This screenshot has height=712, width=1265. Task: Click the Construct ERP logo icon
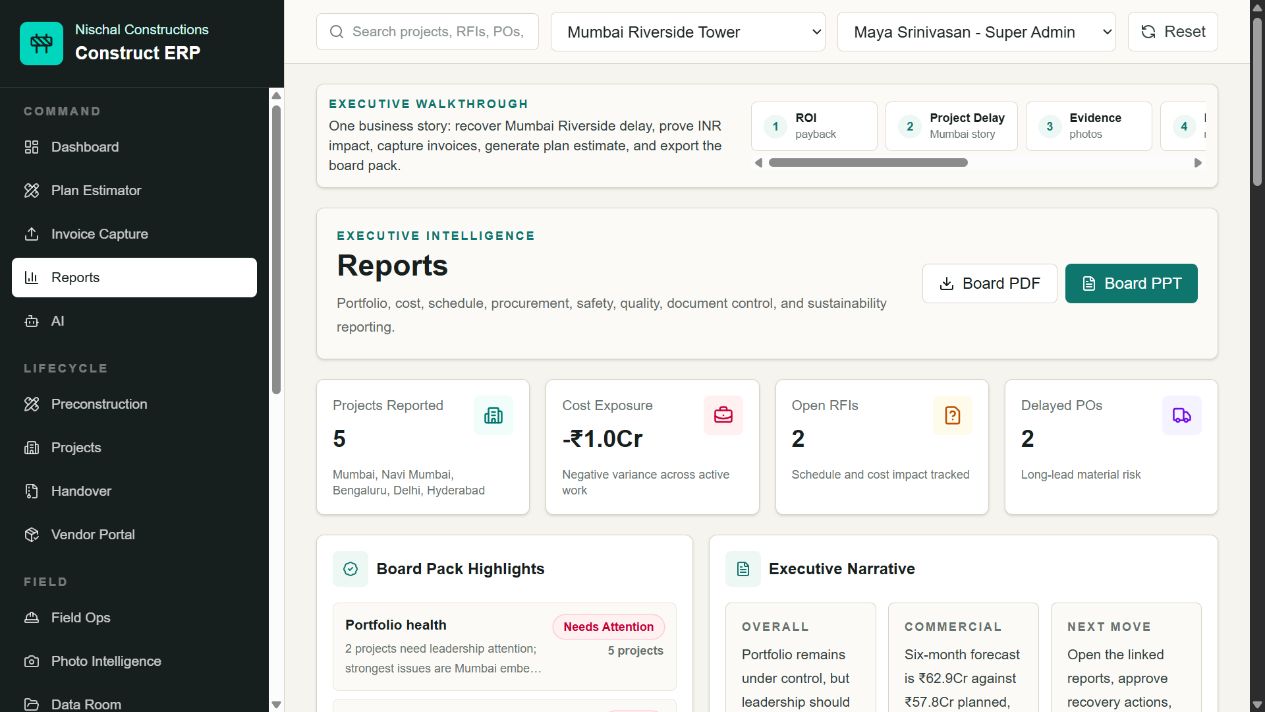pos(41,43)
